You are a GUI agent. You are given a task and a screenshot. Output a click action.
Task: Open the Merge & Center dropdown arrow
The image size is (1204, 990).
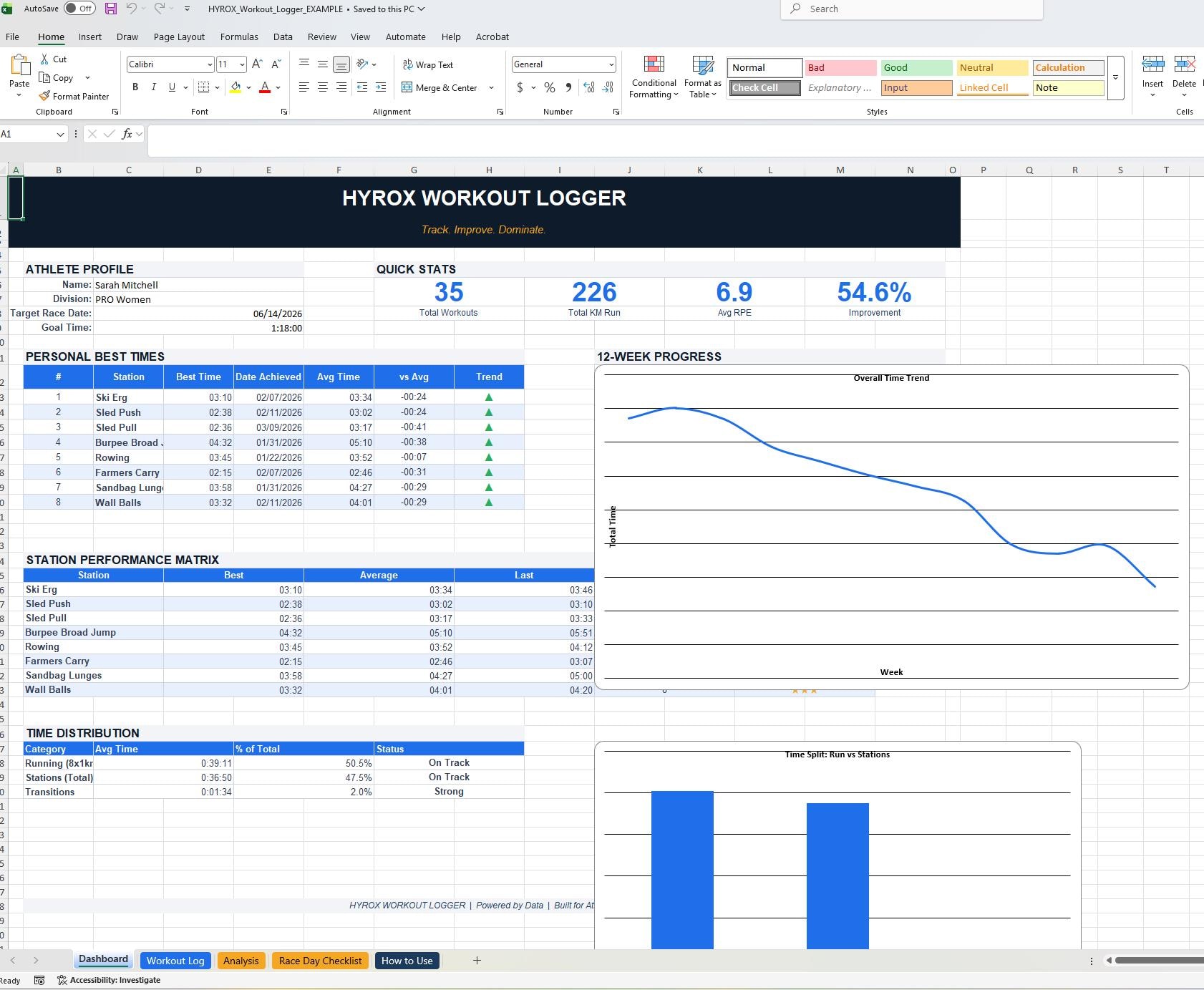pos(491,87)
